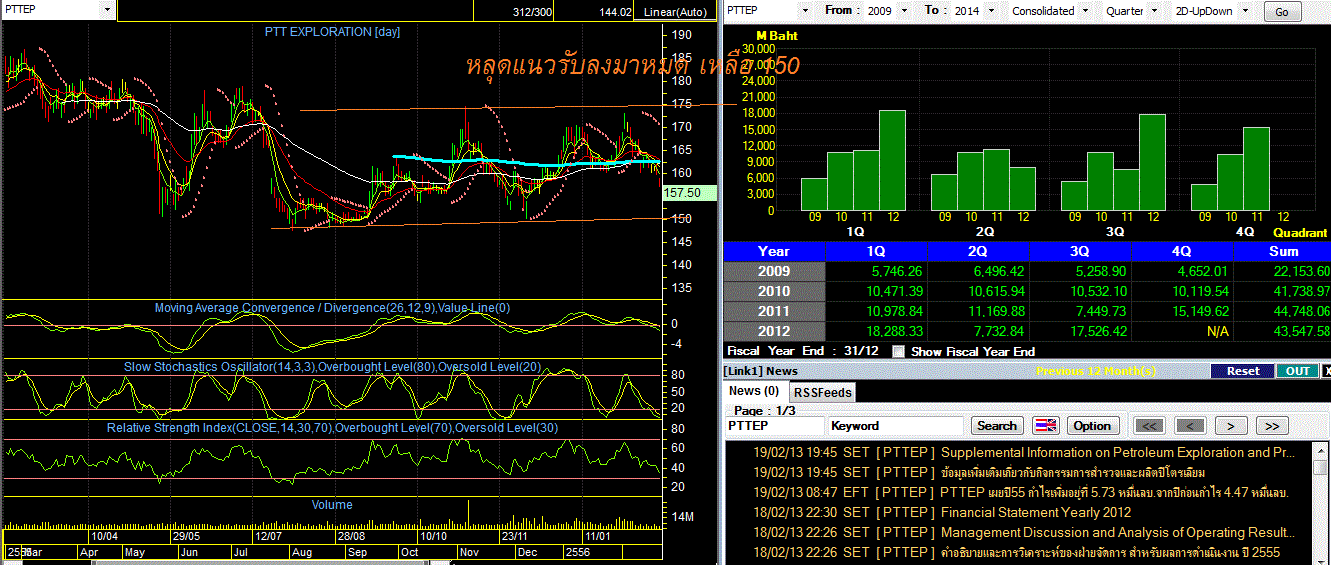The image size is (1331, 565).
Task: Open news 'Management Discussion and Analysis of Operating Result'
Action: click(x=1118, y=532)
